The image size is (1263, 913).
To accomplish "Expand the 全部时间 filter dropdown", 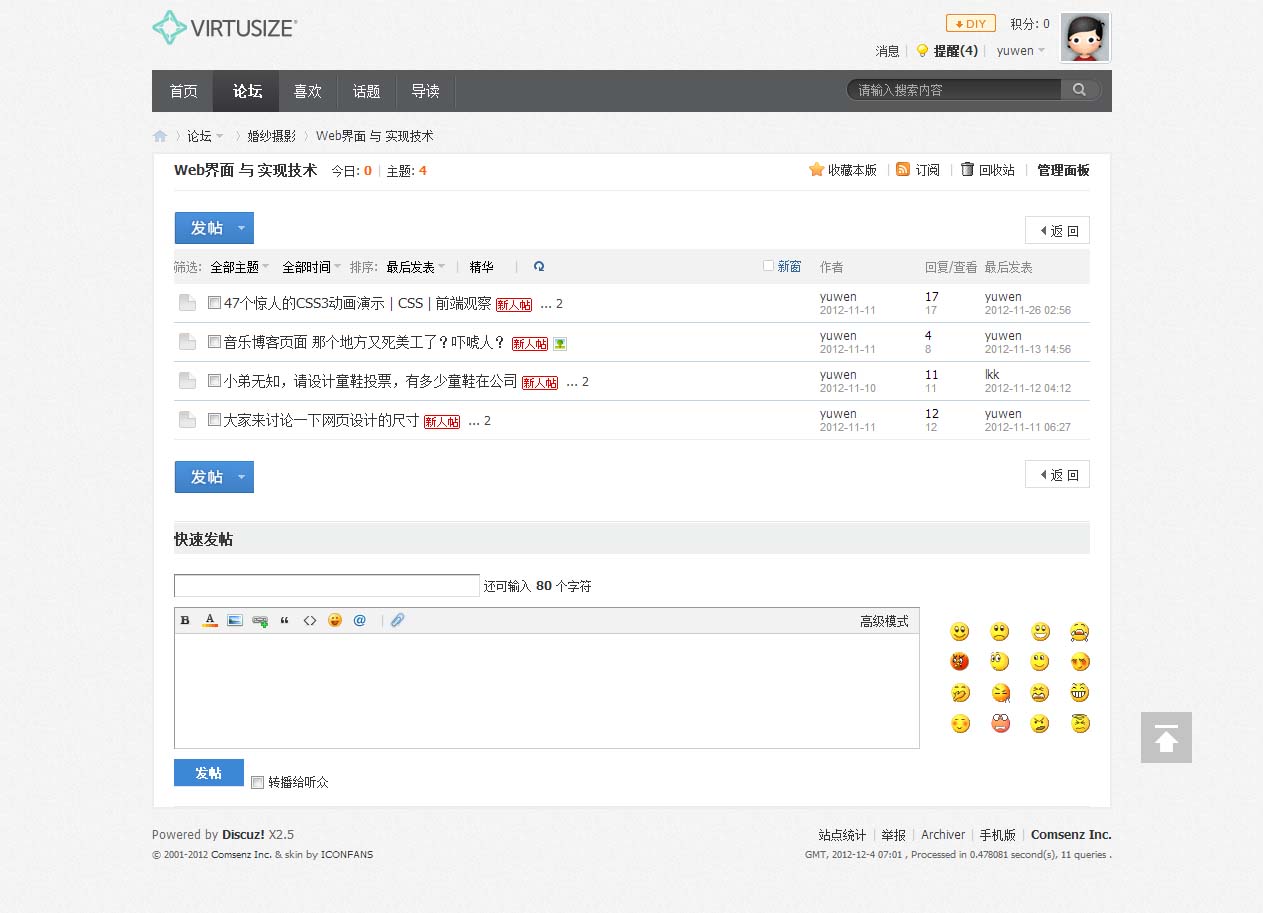I will point(311,267).
